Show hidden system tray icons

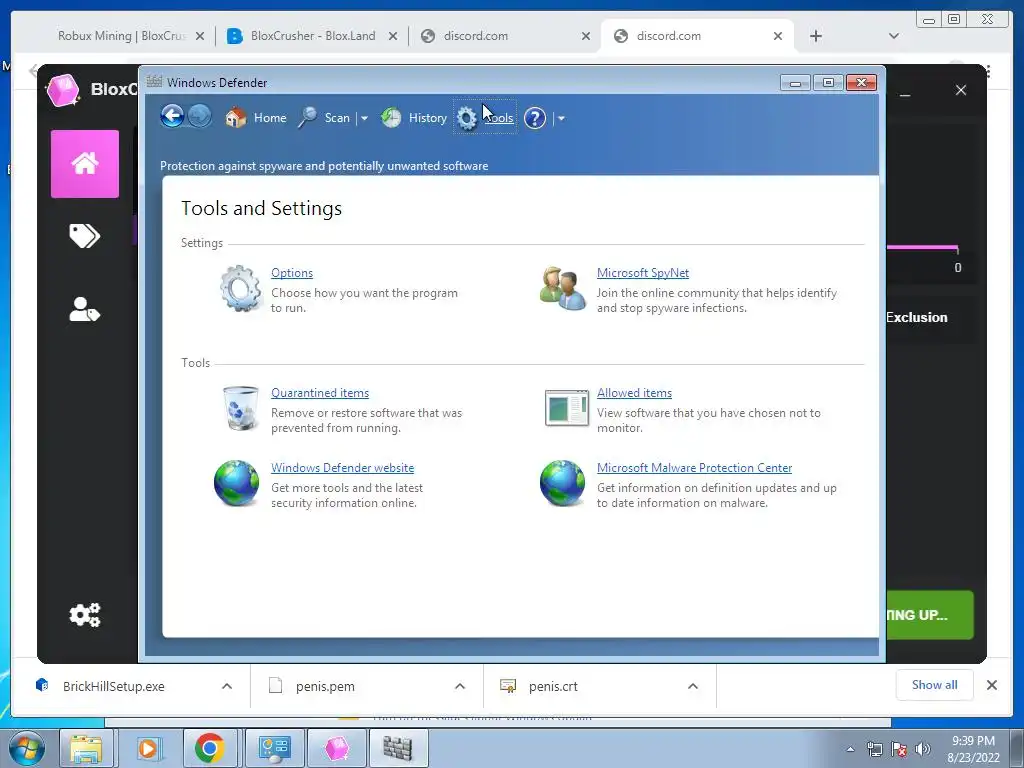(850, 749)
